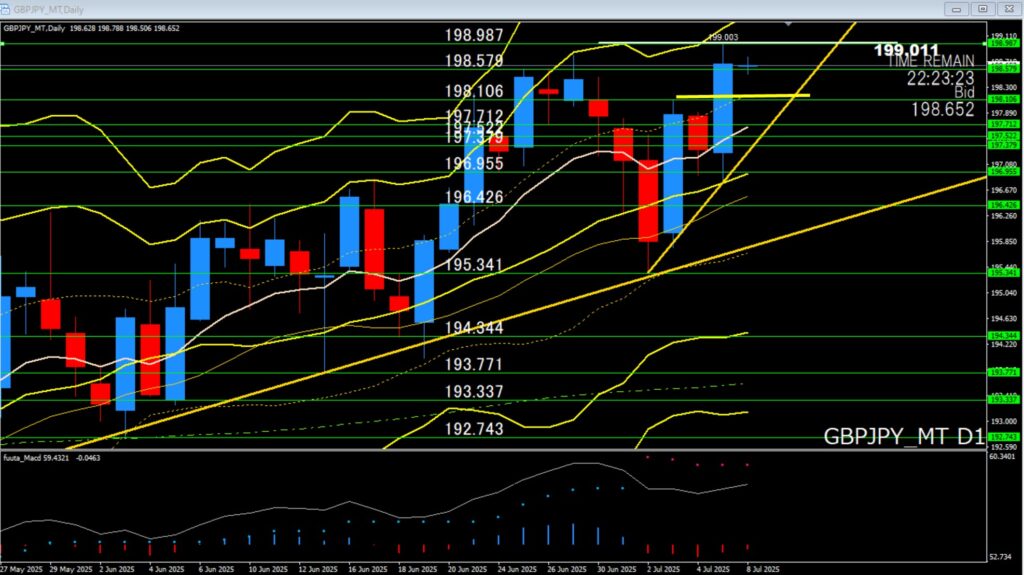Click the green 198.106 tag on price axis
The width and height of the screenshot is (1024, 575).
tap(1004, 99)
